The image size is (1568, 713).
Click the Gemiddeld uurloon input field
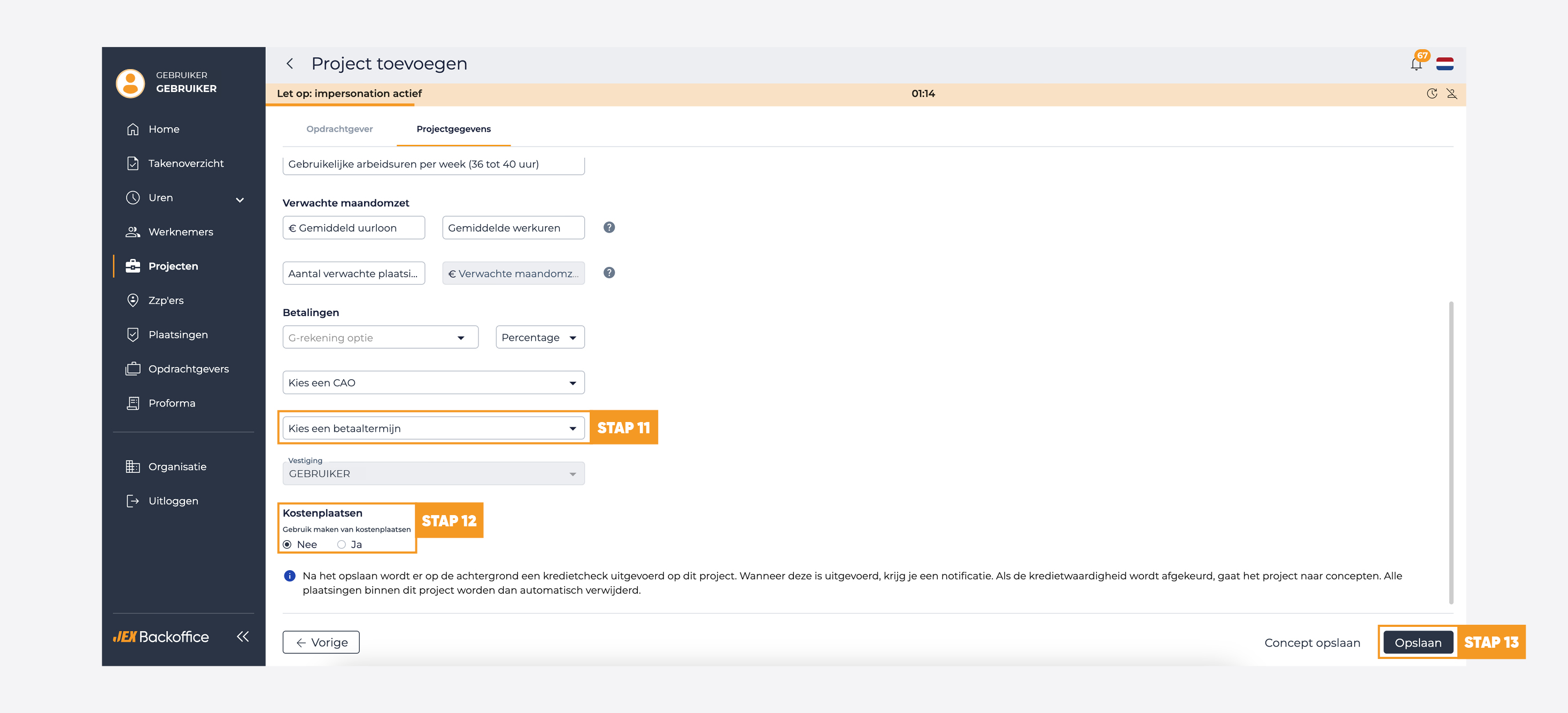(354, 228)
